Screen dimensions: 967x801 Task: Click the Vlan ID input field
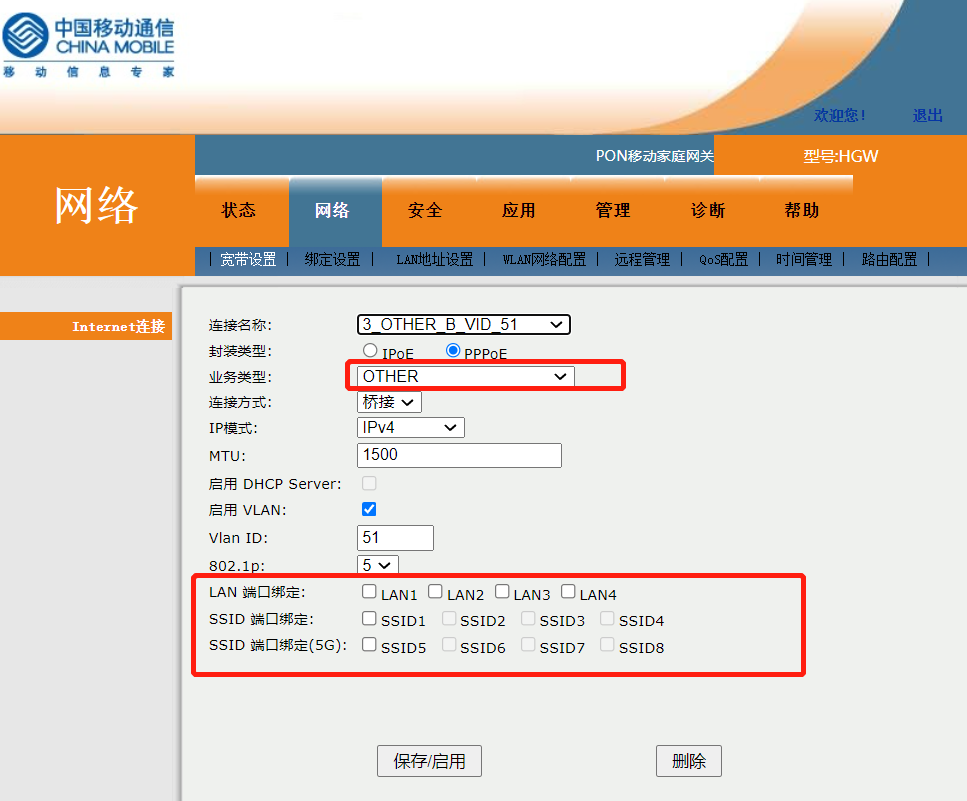[x=395, y=538]
